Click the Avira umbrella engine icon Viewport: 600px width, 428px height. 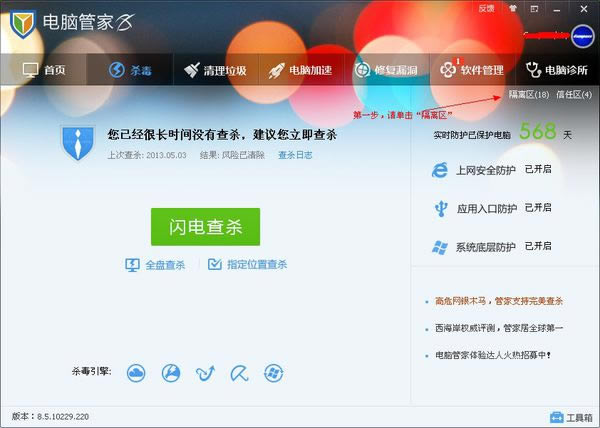[x=238, y=373]
